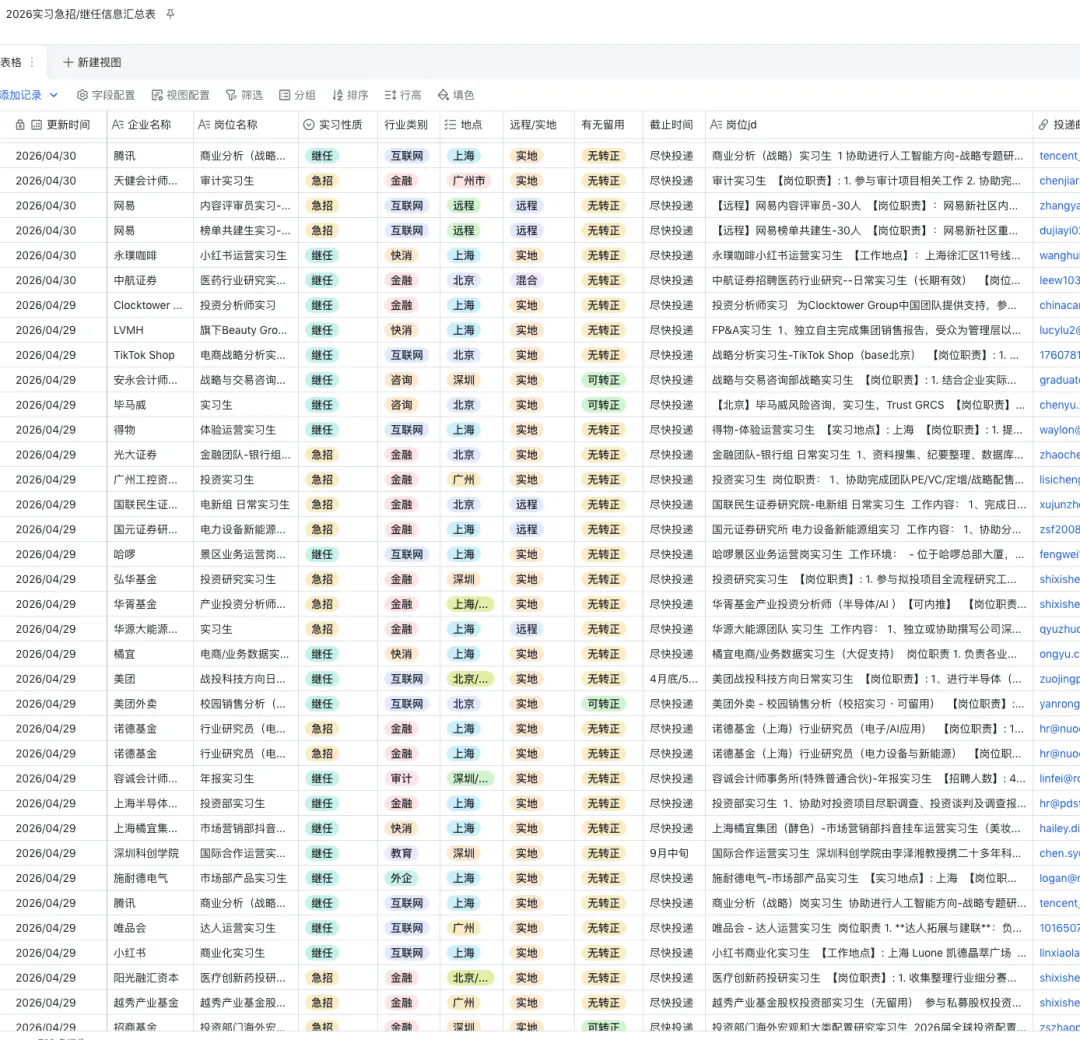Select the 弘华基金 company cell
Viewport: 1080px width, 1040px height.
click(x=149, y=579)
